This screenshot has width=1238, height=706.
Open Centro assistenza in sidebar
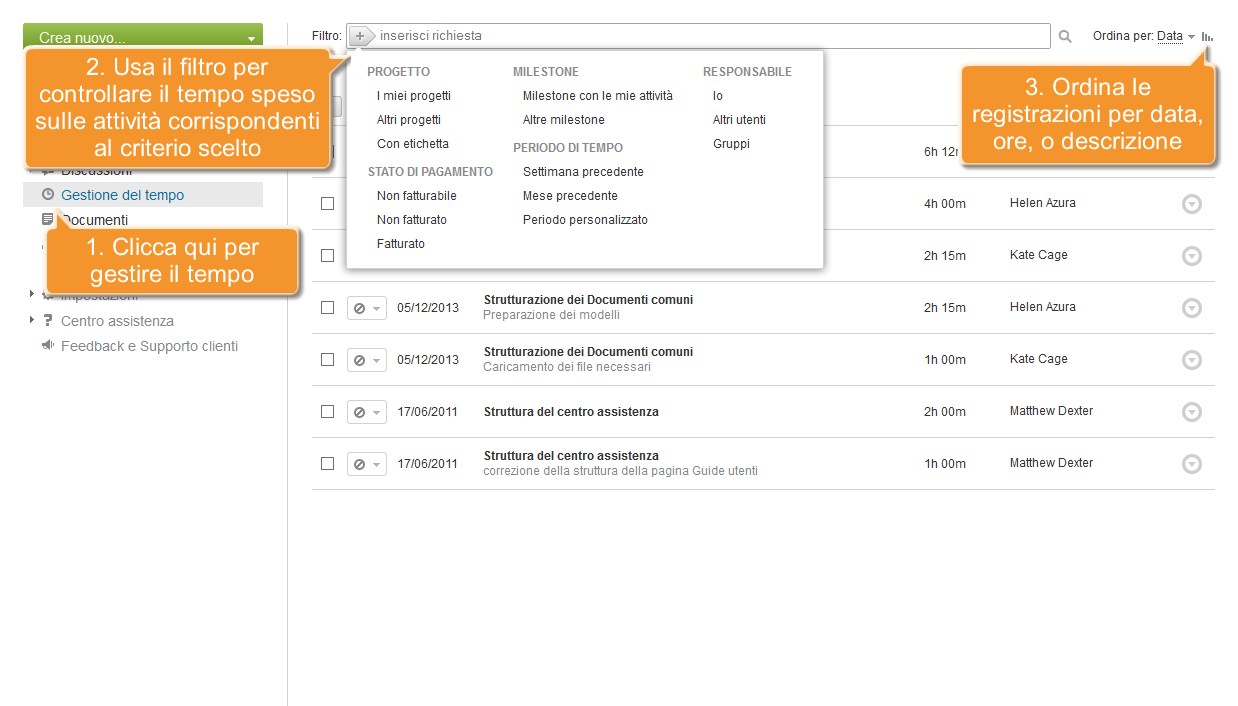(117, 321)
